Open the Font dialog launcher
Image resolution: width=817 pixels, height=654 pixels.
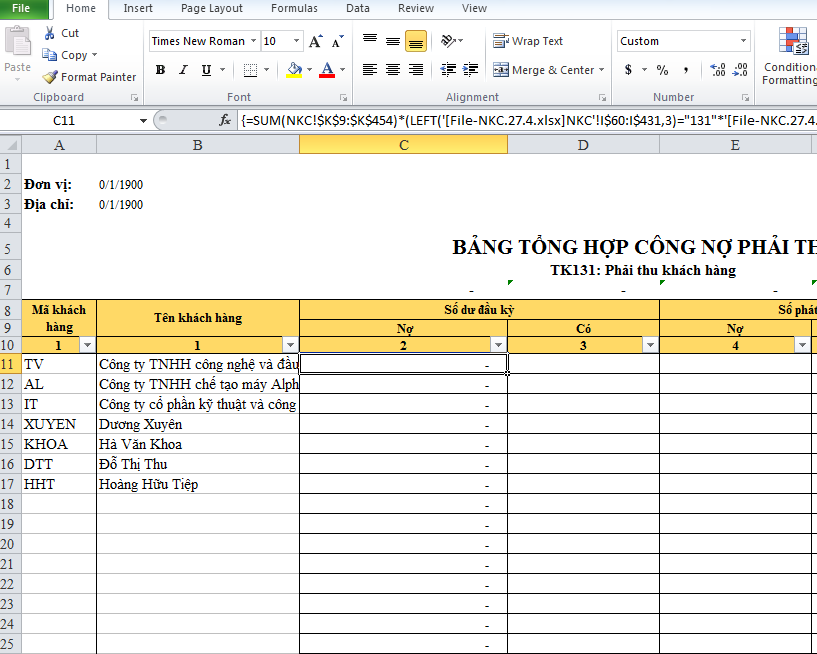tap(343, 97)
